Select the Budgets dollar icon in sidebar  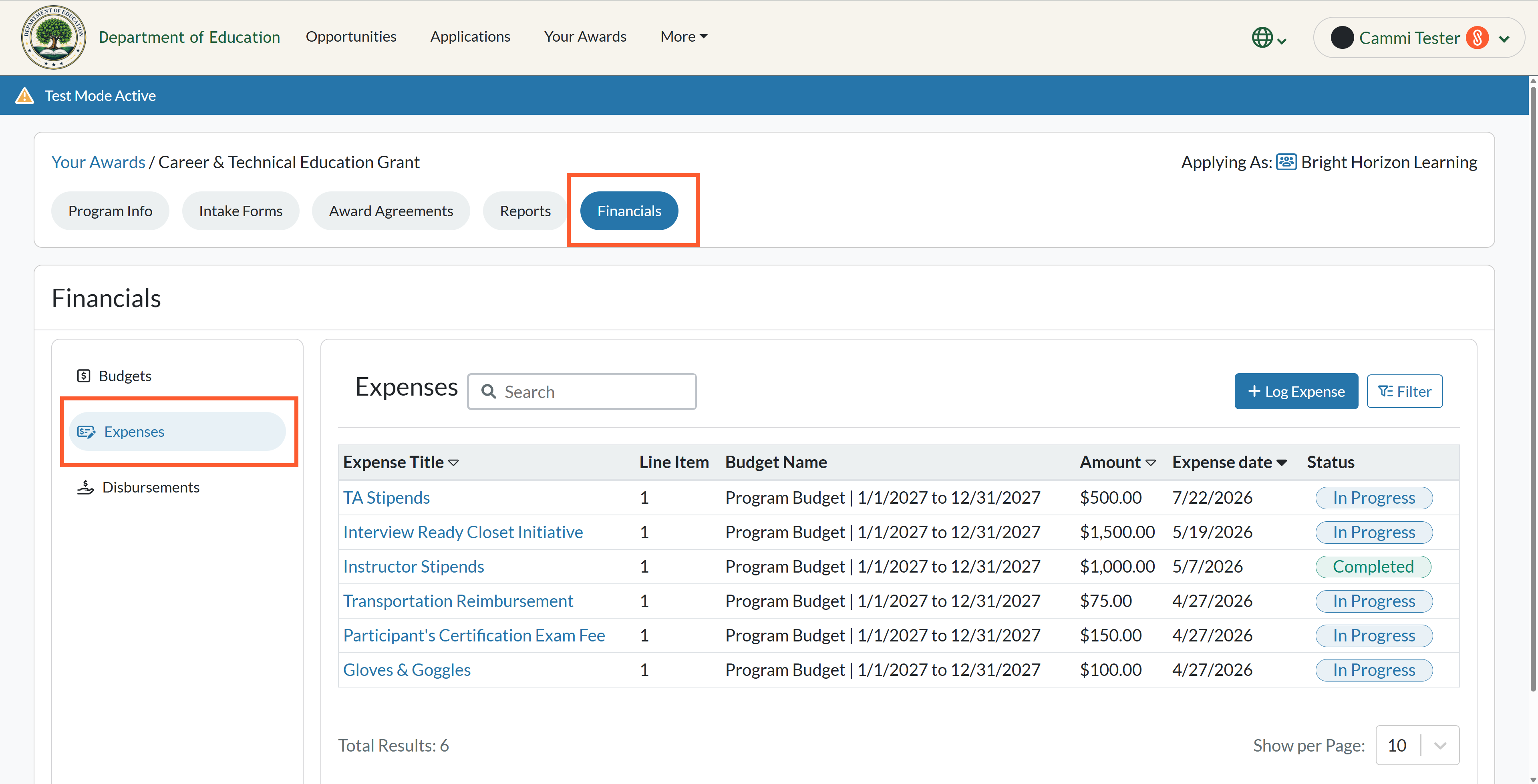(x=84, y=376)
